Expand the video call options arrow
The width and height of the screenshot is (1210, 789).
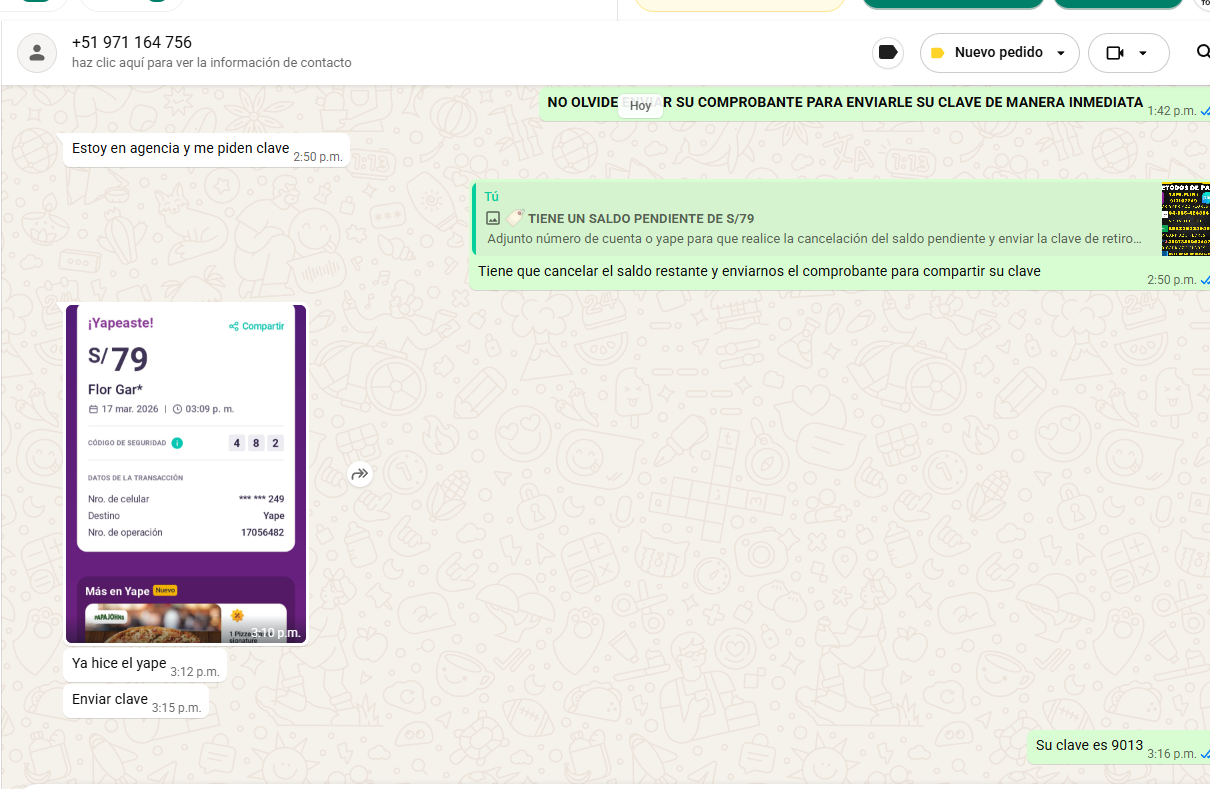click(x=1143, y=53)
